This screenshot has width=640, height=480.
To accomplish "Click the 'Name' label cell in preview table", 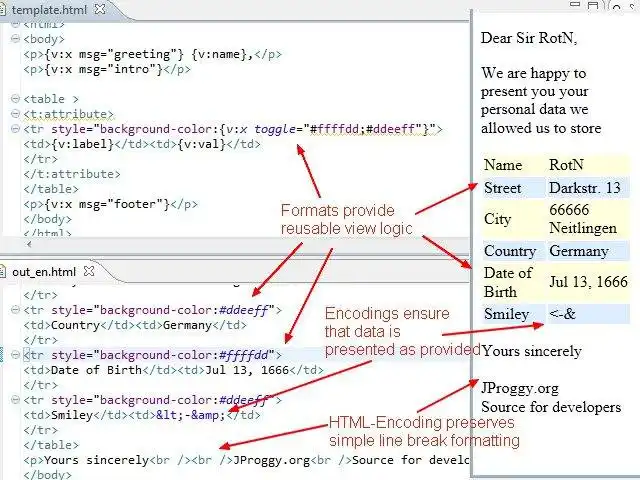I will 514,165.
